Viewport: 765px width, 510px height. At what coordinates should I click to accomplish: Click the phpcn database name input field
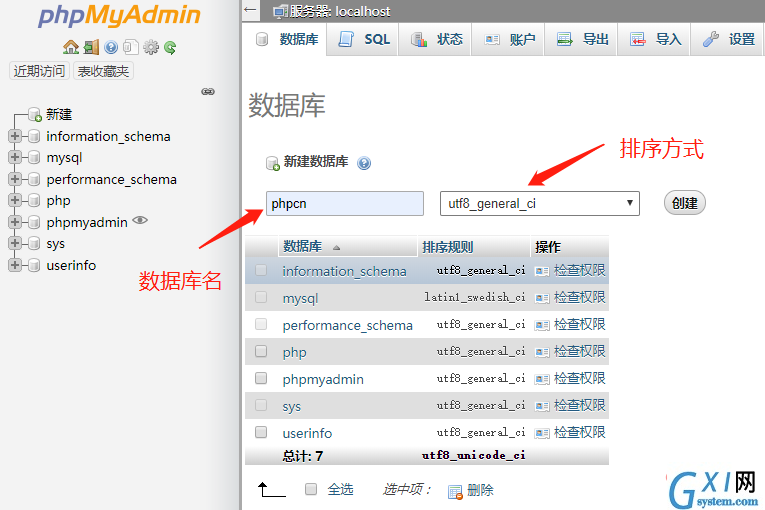(x=345, y=204)
